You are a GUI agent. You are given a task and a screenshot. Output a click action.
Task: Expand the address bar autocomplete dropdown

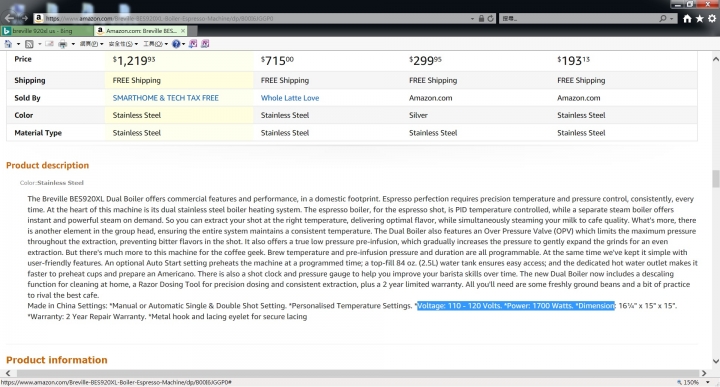(x=472, y=19)
